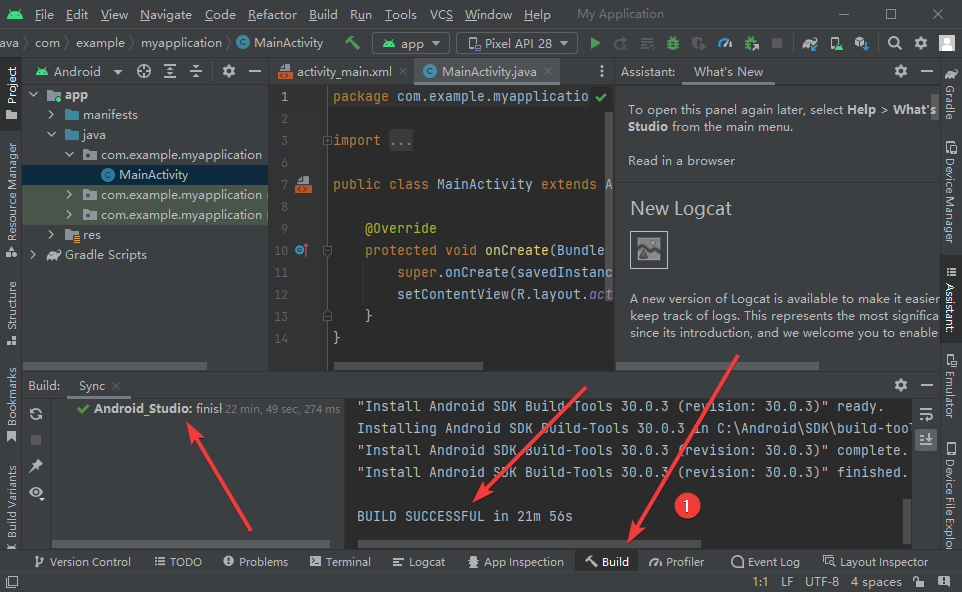This screenshot has width=962, height=592.
Task: Collapse the app module node
Action: point(34,95)
